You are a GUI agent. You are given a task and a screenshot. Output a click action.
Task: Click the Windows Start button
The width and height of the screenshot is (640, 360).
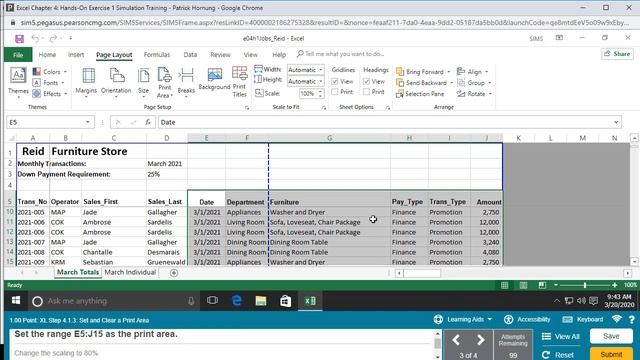pyautogui.click(x=16, y=301)
